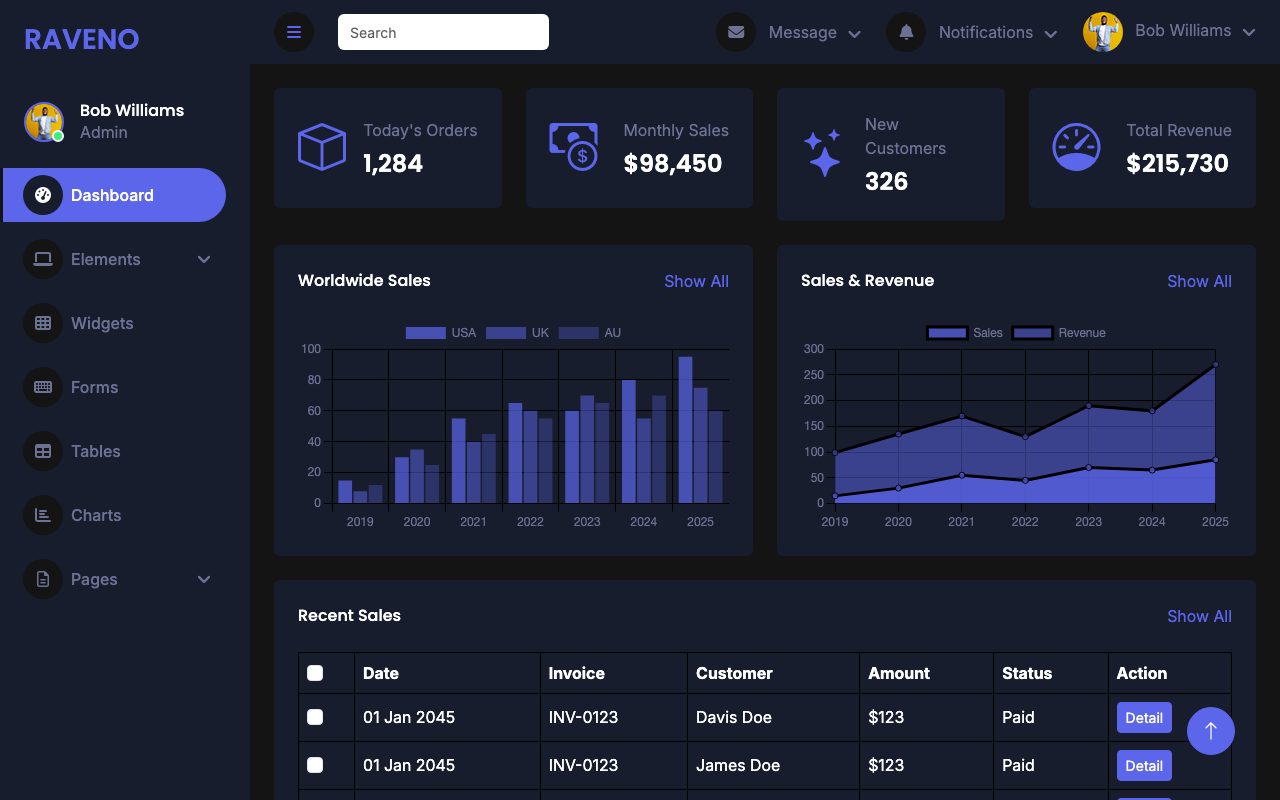Click the Admin role label in sidebar

pyautogui.click(x=104, y=132)
